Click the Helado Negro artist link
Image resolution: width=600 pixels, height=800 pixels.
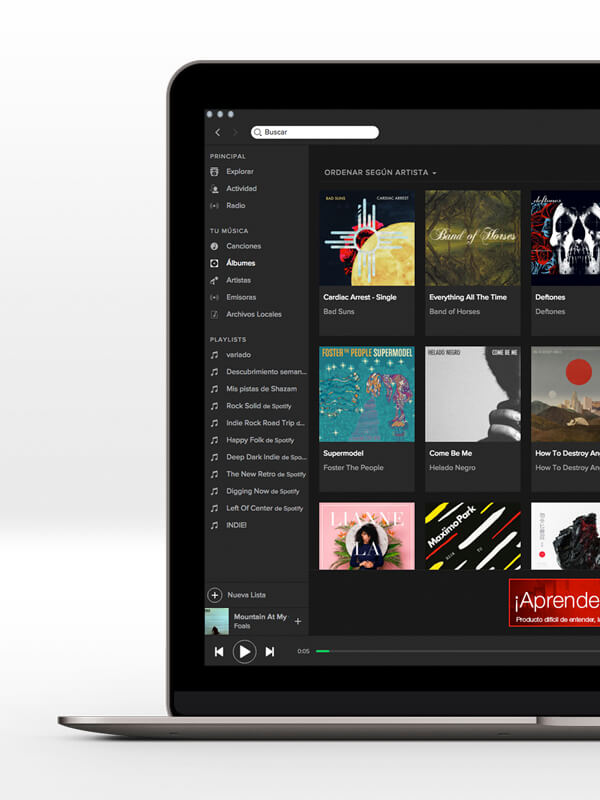(452, 467)
